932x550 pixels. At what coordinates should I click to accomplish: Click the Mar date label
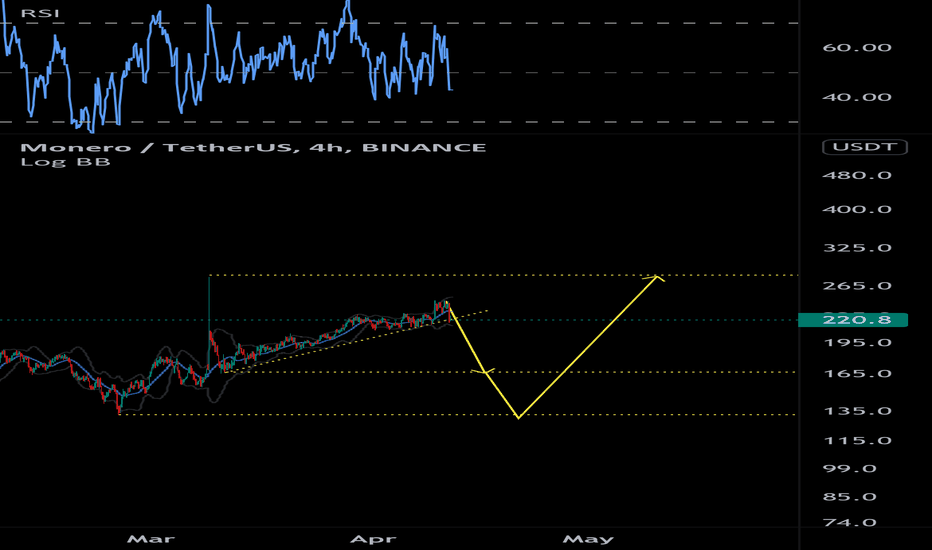pyautogui.click(x=151, y=539)
